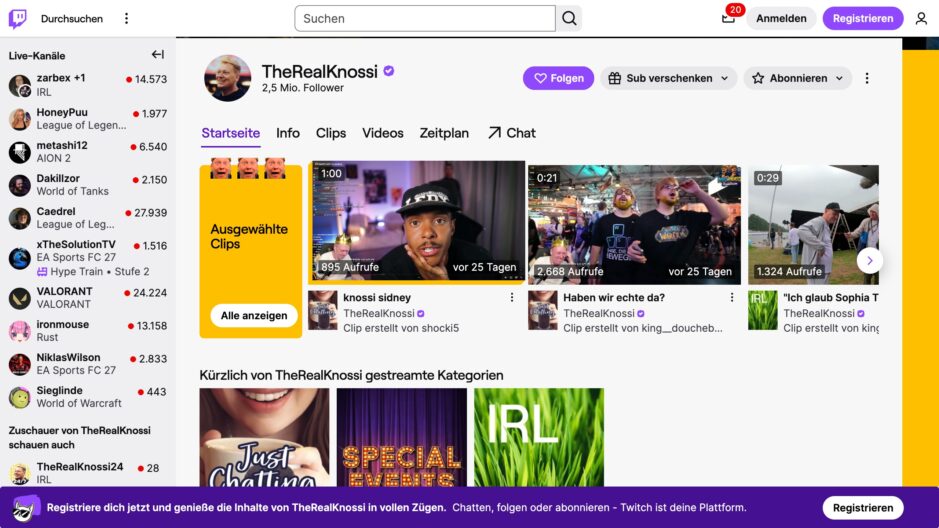Open the Special Events category tile

(x=401, y=438)
